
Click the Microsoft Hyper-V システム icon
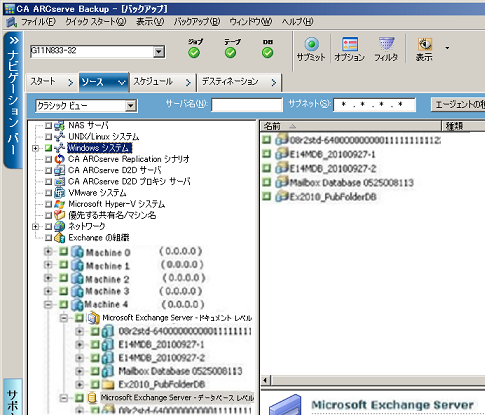coord(59,204)
